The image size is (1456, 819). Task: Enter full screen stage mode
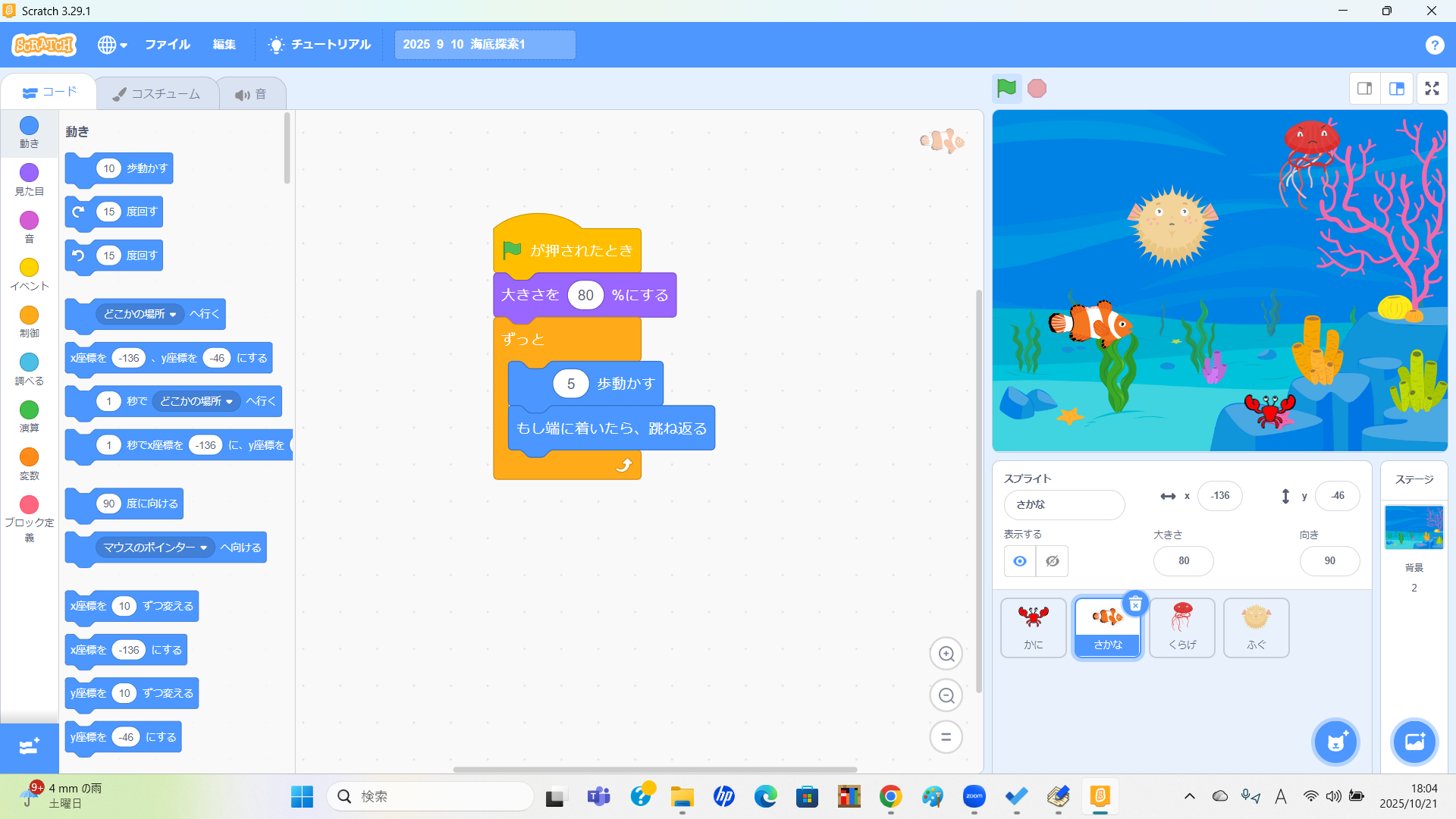click(1432, 89)
